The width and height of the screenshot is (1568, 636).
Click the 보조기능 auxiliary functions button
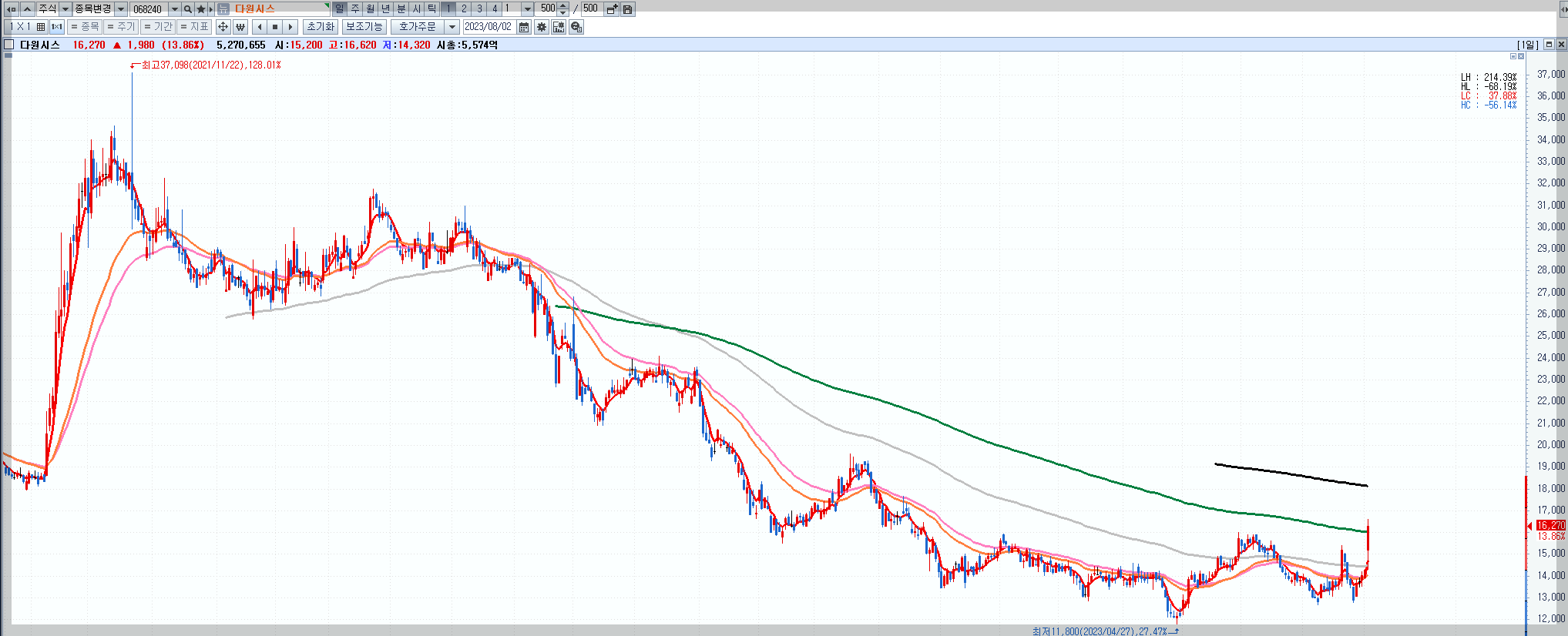(x=364, y=27)
